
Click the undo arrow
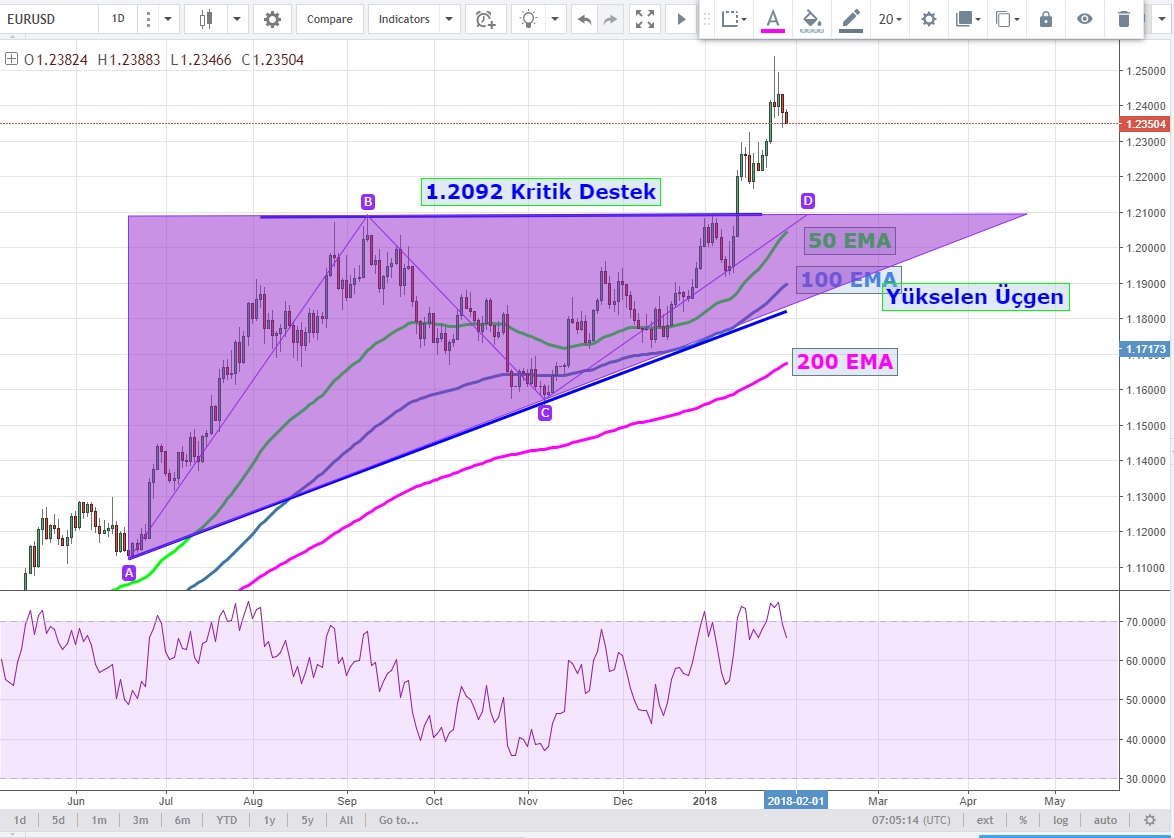[x=585, y=19]
